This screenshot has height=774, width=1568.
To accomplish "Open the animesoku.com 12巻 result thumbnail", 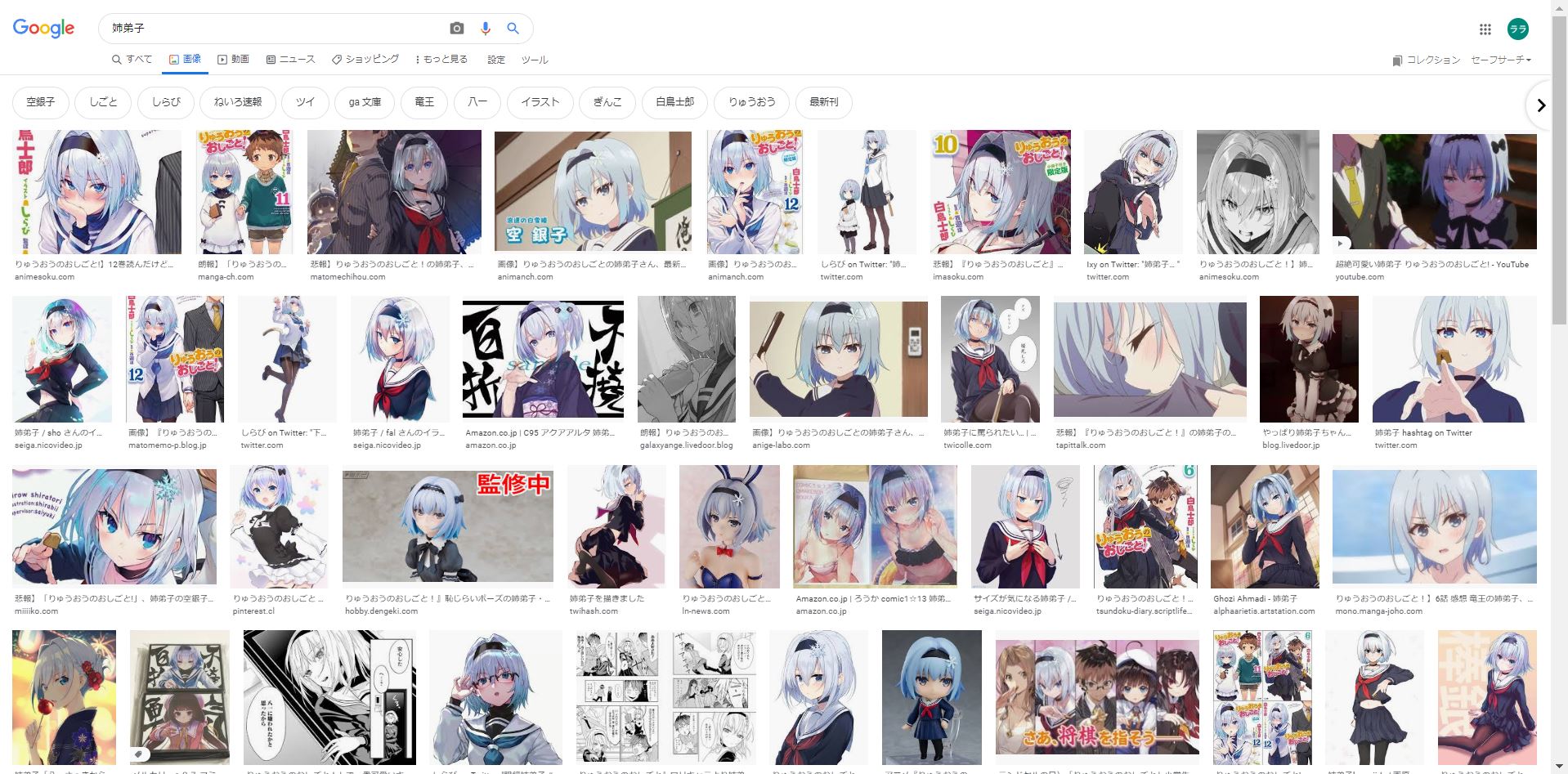I will pos(97,192).
